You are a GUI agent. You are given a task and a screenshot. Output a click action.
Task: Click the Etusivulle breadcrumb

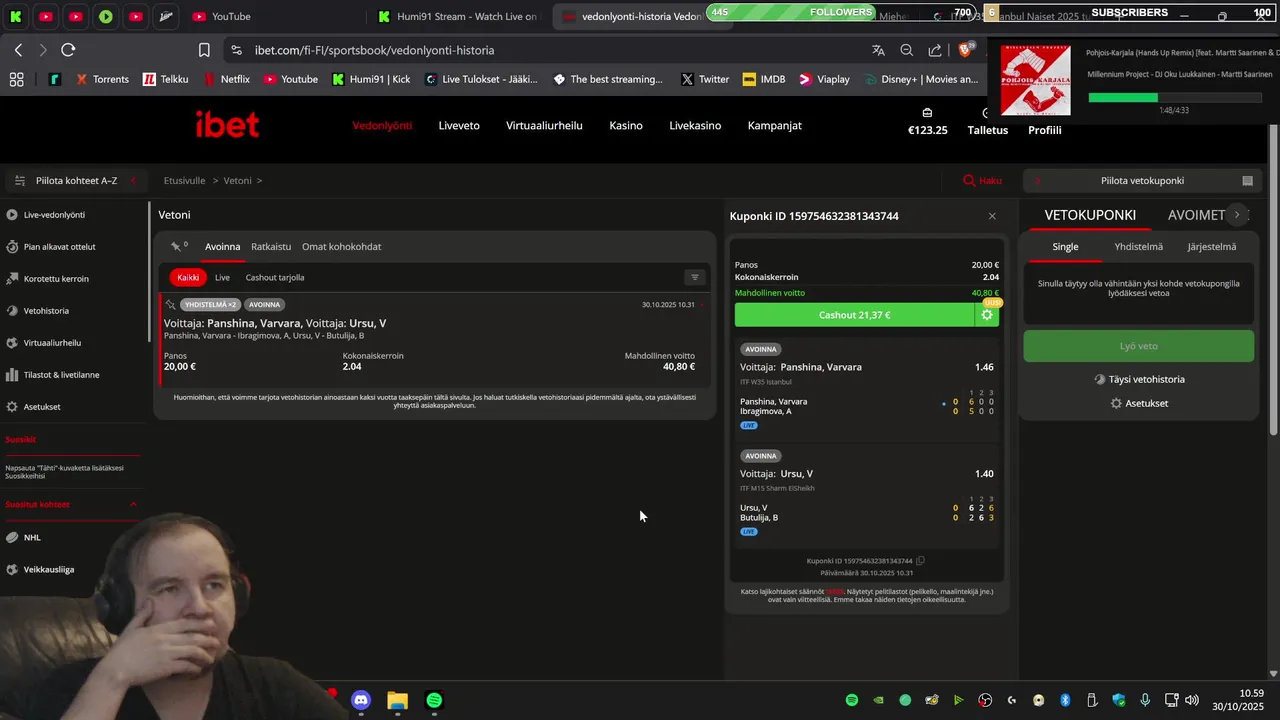184,181
